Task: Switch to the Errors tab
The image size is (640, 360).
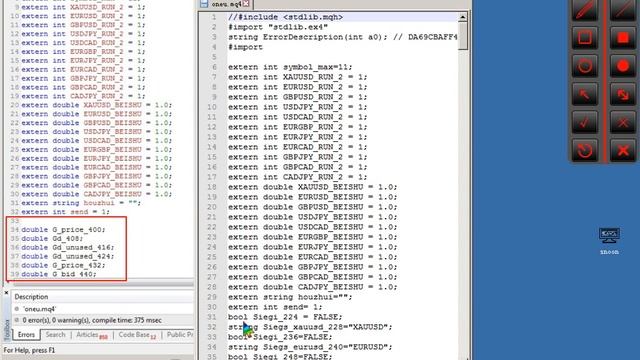Action: (26, 335)
